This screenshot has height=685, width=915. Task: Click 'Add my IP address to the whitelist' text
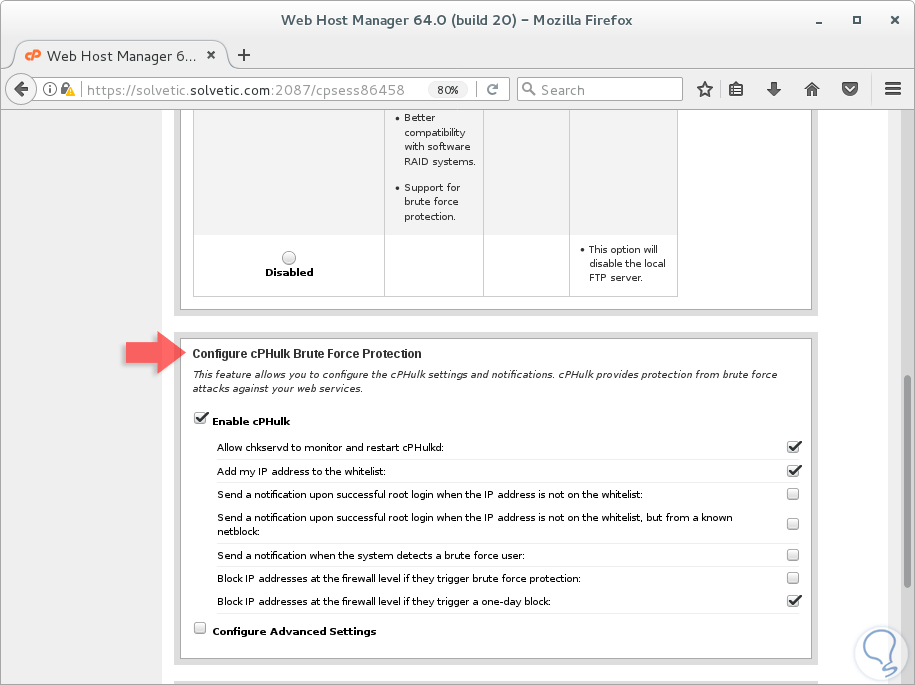pos(301,471)
